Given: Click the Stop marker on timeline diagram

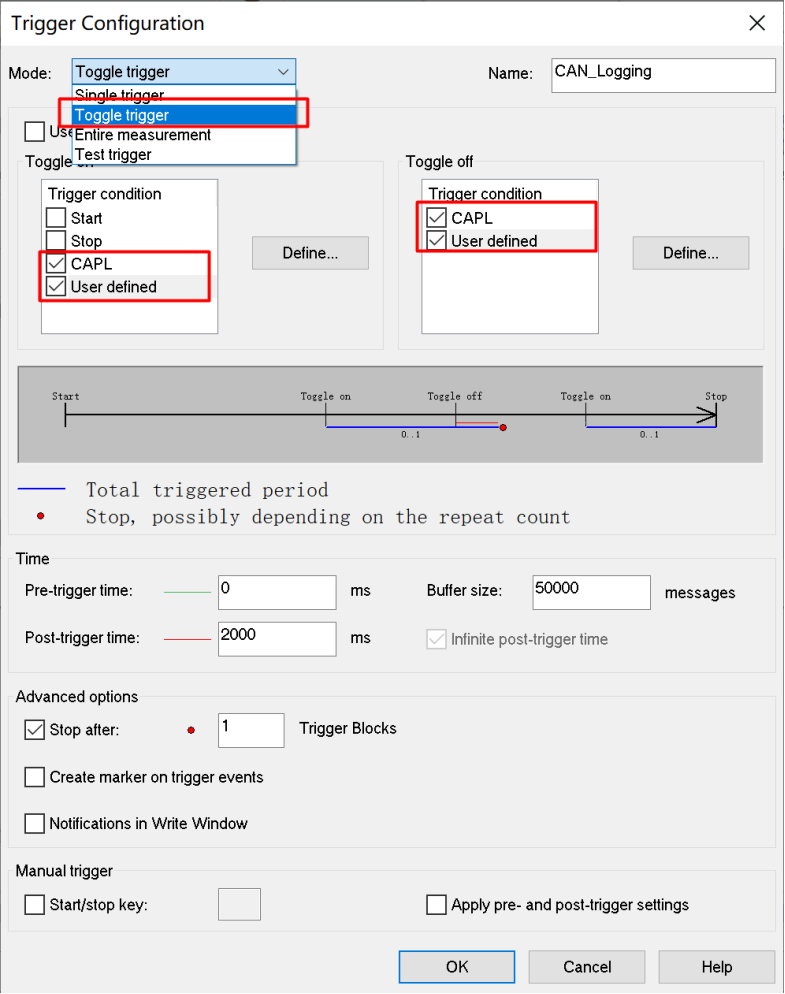Looking at the screenshot, I should (x=716, y=396).
